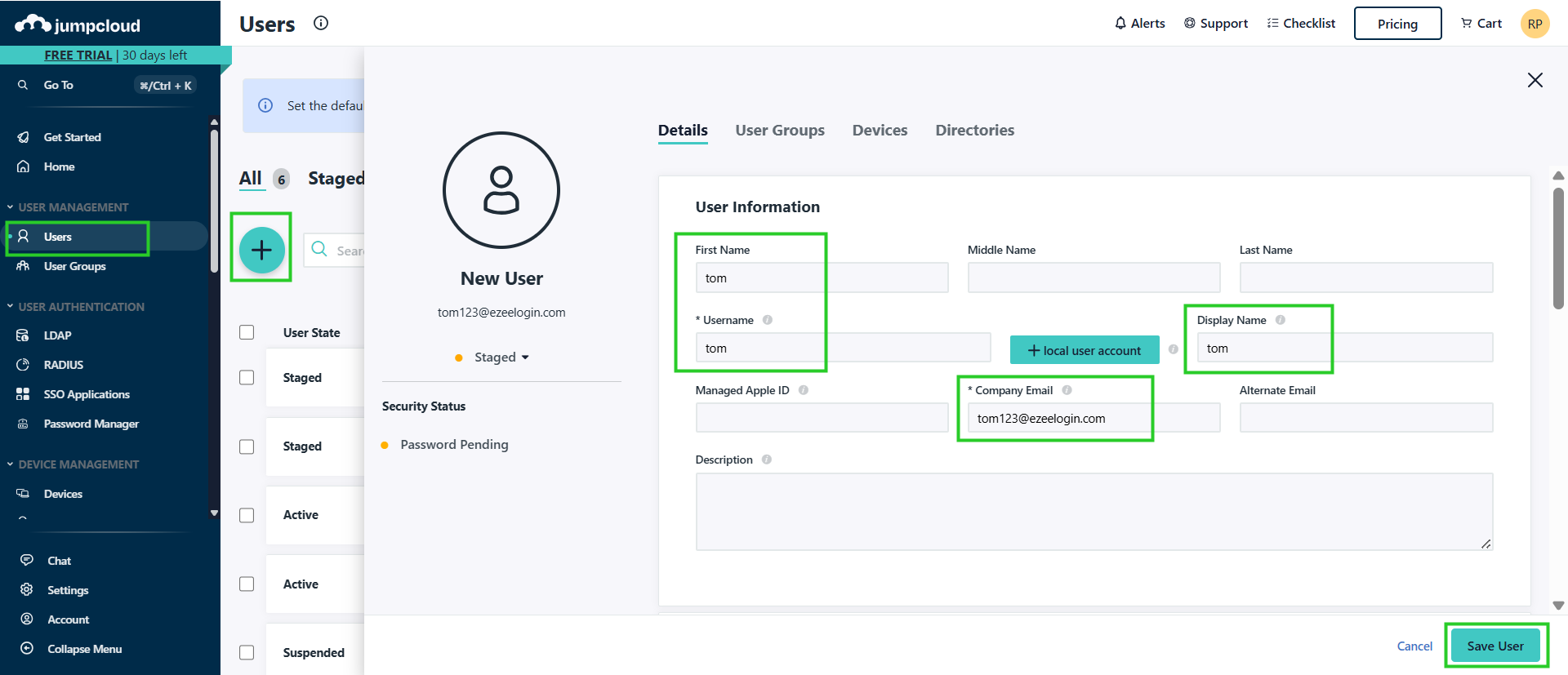This screenshot has width=1568, height=675.
Task: Open the FREE TRIAL link
Action: click(x=78, y=55)
